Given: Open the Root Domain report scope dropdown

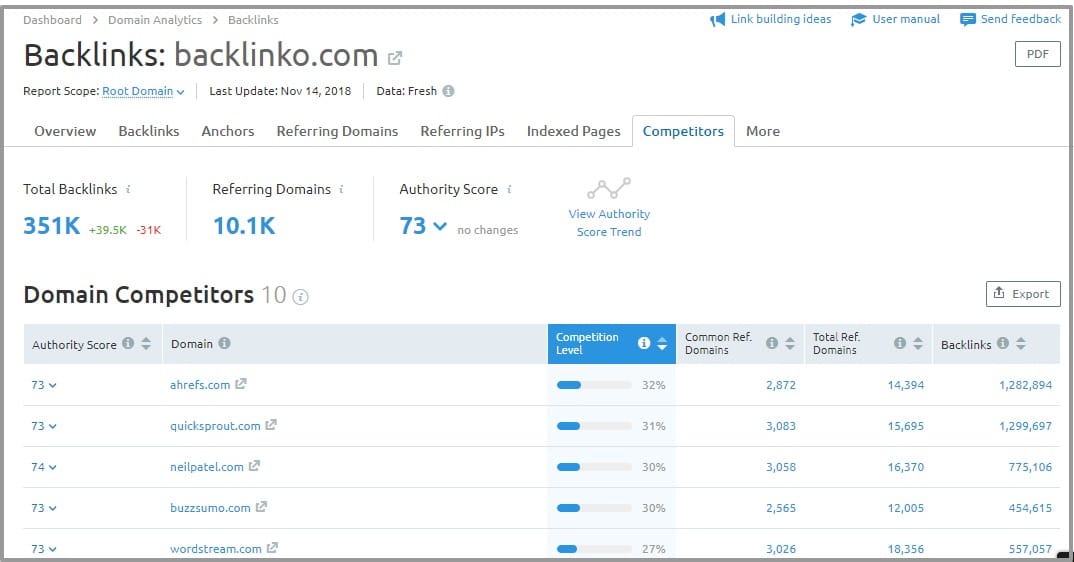Looking at the screenshot, I should pyautogui.click(x=143, y=91).
